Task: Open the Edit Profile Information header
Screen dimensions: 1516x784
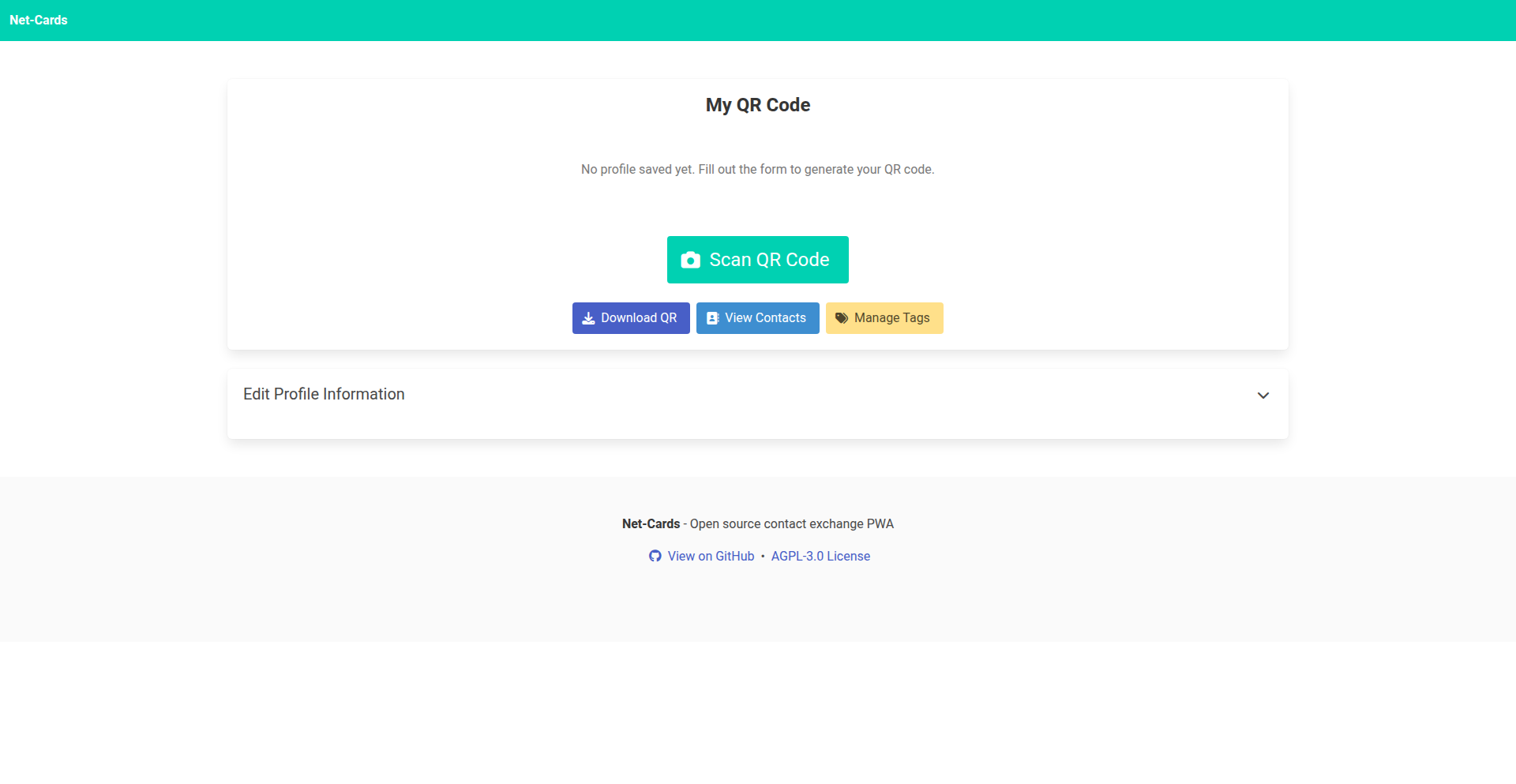Action: pos(324,394)
